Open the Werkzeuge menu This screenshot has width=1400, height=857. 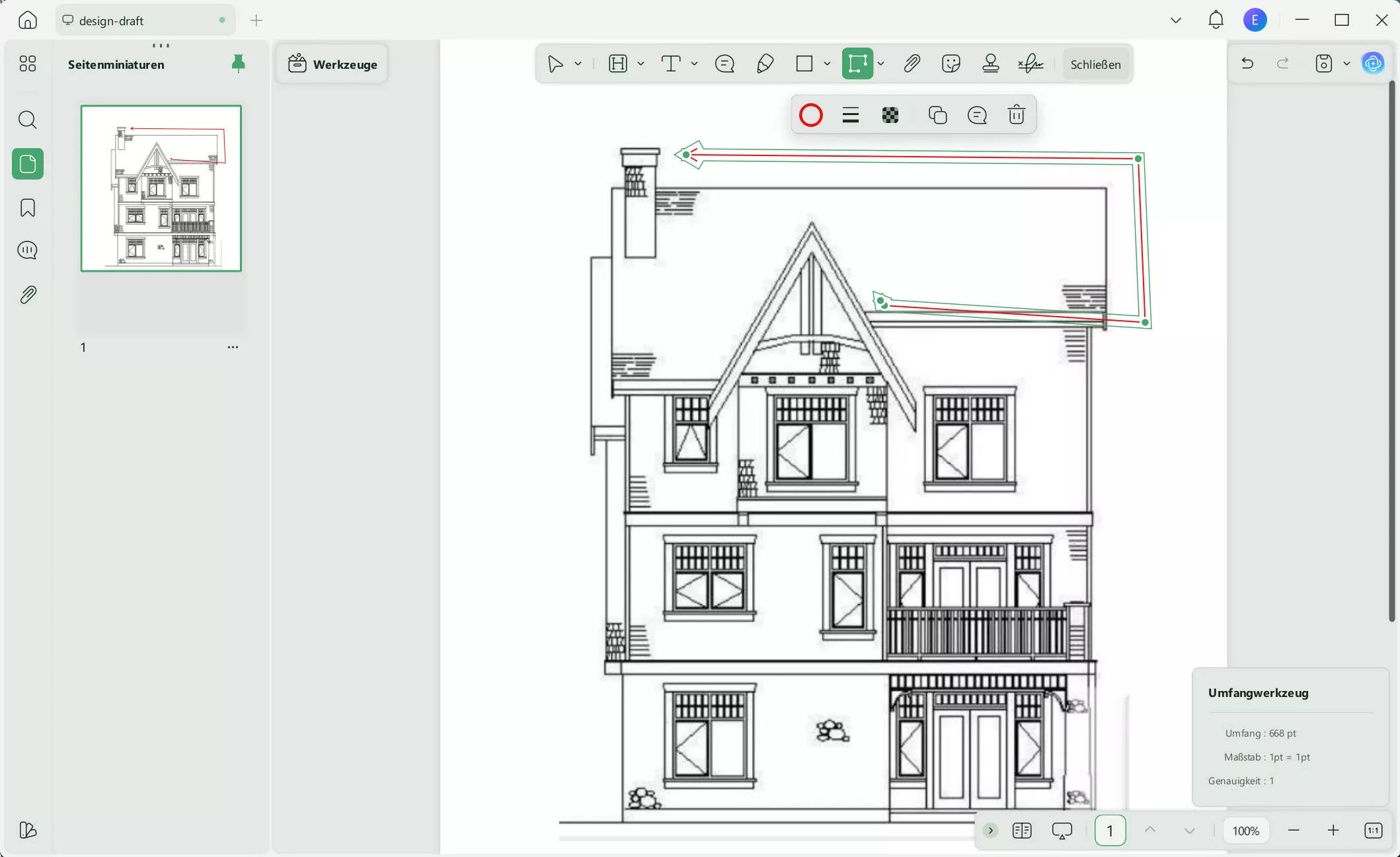click(332, 63)
